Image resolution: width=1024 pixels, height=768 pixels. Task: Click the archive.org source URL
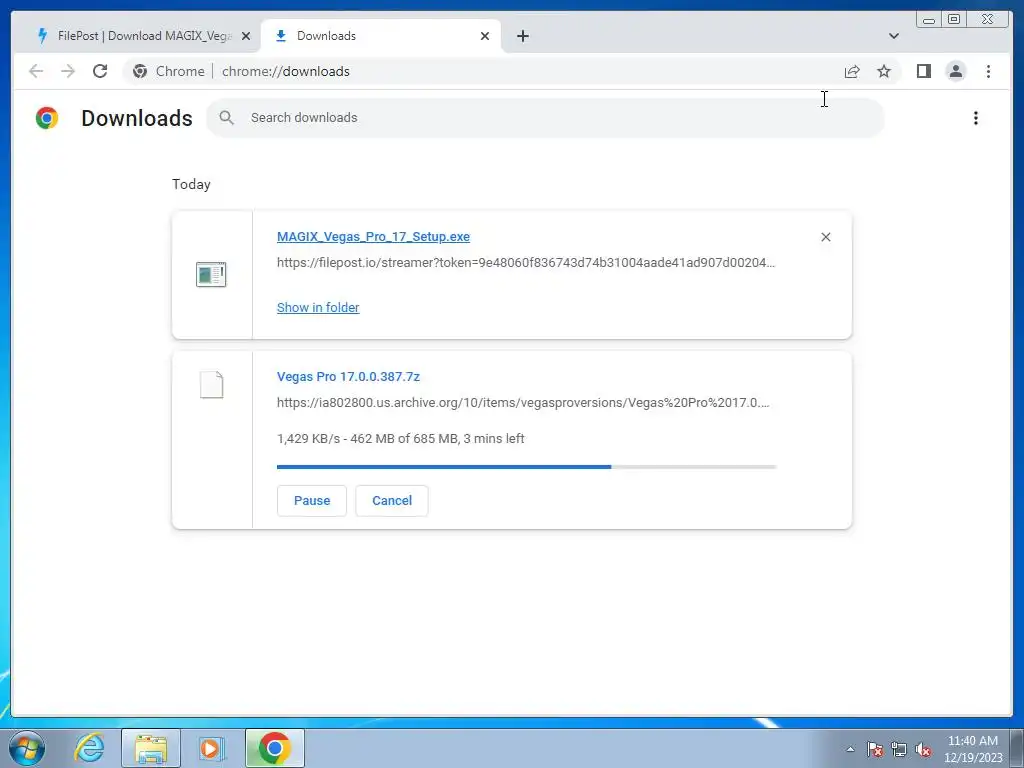coord(523,402)
